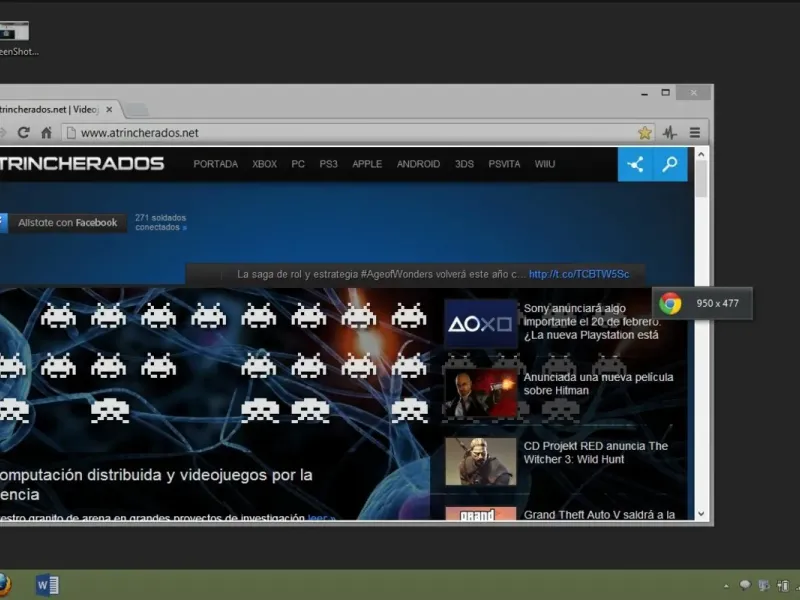This screenshot has height=600, width=800.
Task: Open the PS3 section
Action: click(x=329, y=164)
